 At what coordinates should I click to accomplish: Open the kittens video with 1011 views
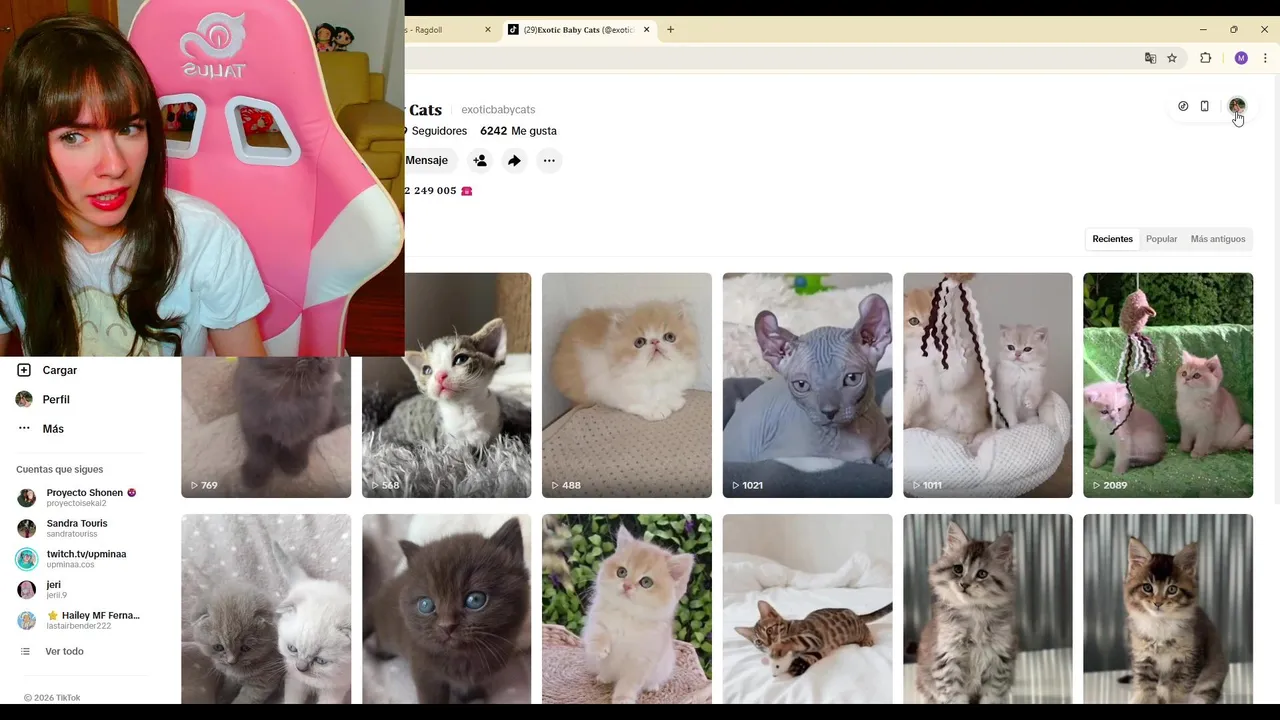[988, 385]
